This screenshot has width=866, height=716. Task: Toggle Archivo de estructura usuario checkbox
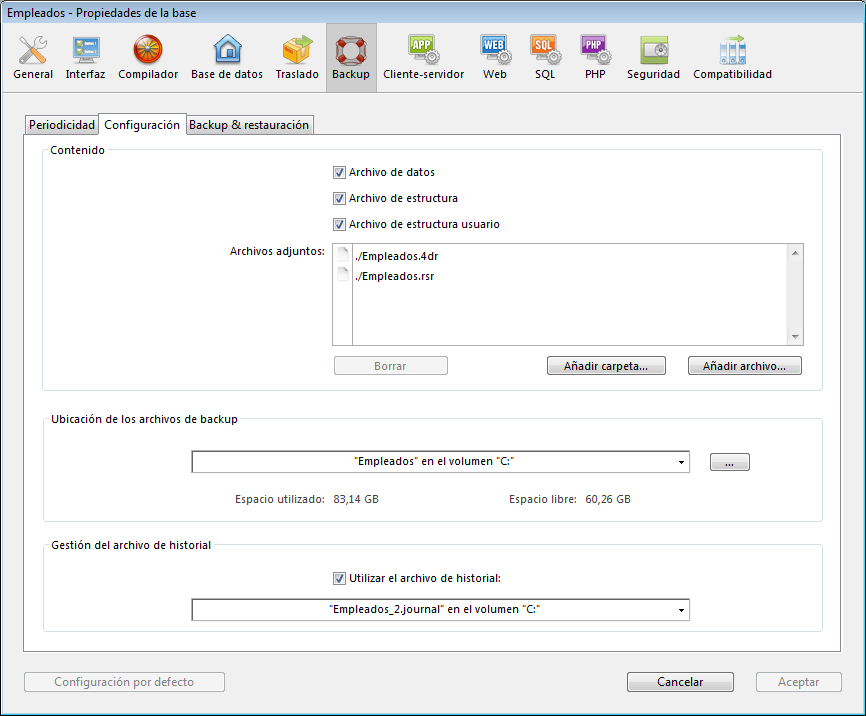(x=339, y=224)
